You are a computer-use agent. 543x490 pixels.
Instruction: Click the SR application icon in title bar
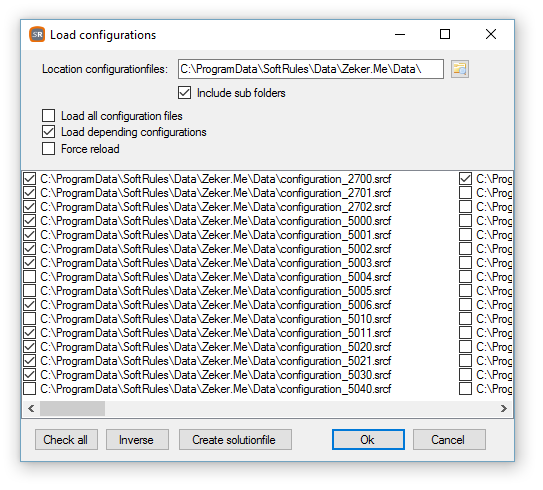37,34
